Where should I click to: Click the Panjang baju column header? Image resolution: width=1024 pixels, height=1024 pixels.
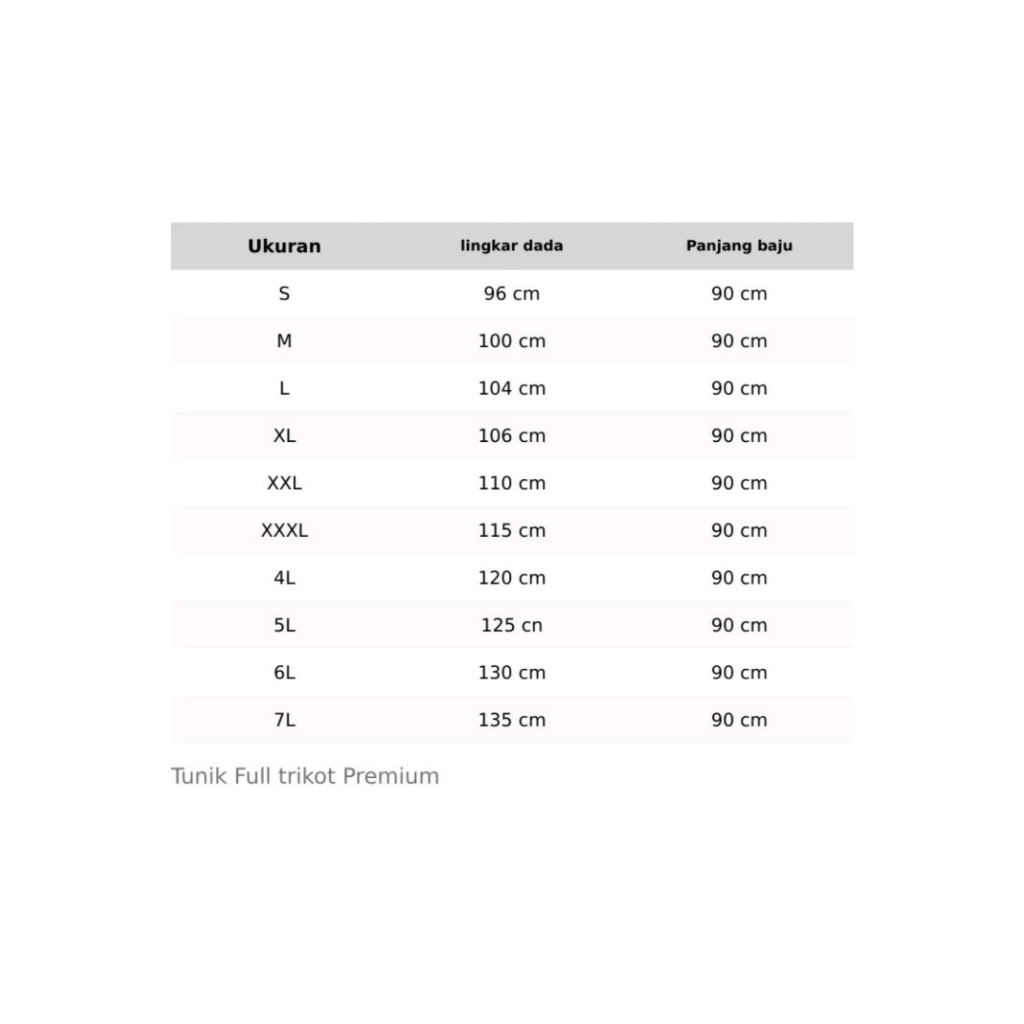[x=739, y=246]
